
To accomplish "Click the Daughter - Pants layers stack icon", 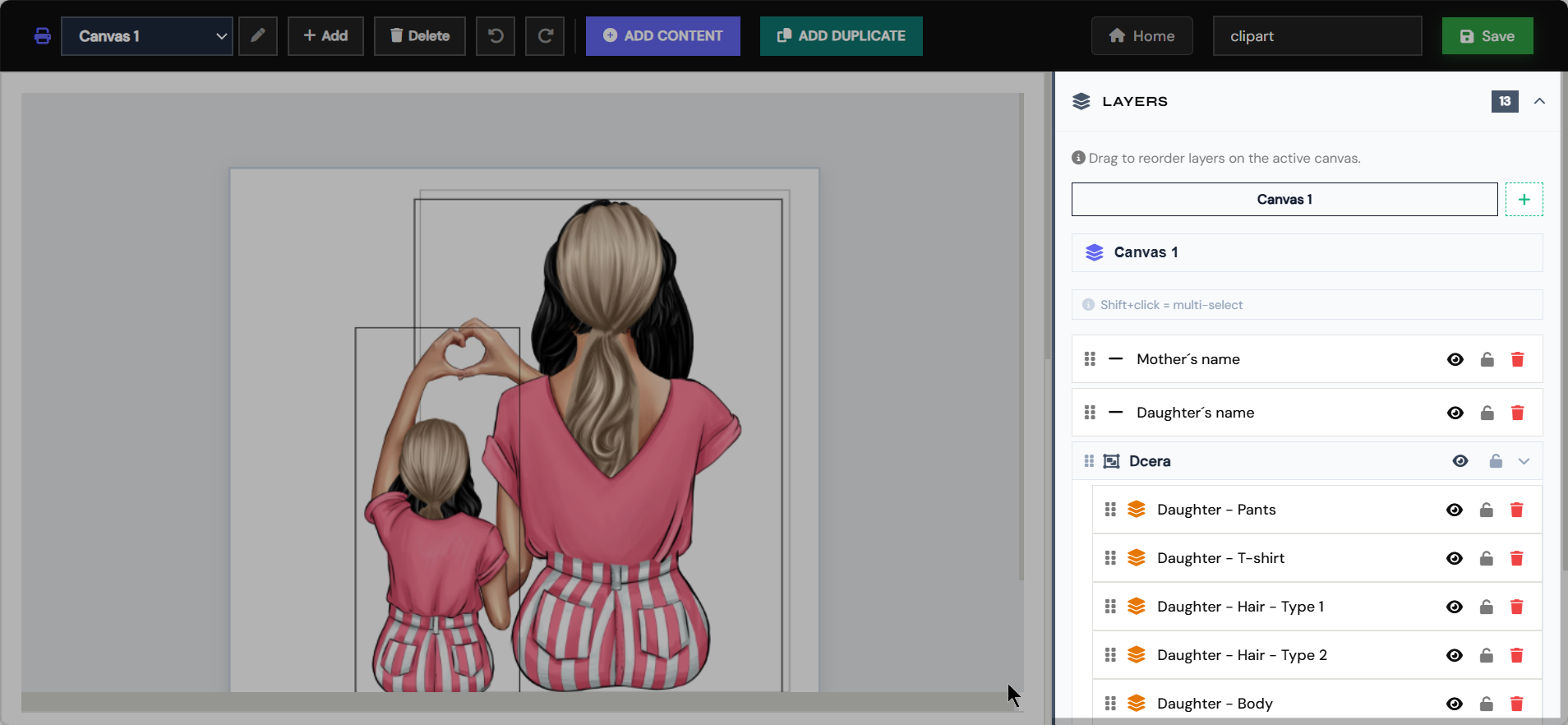I will [x=1137, y=510].
